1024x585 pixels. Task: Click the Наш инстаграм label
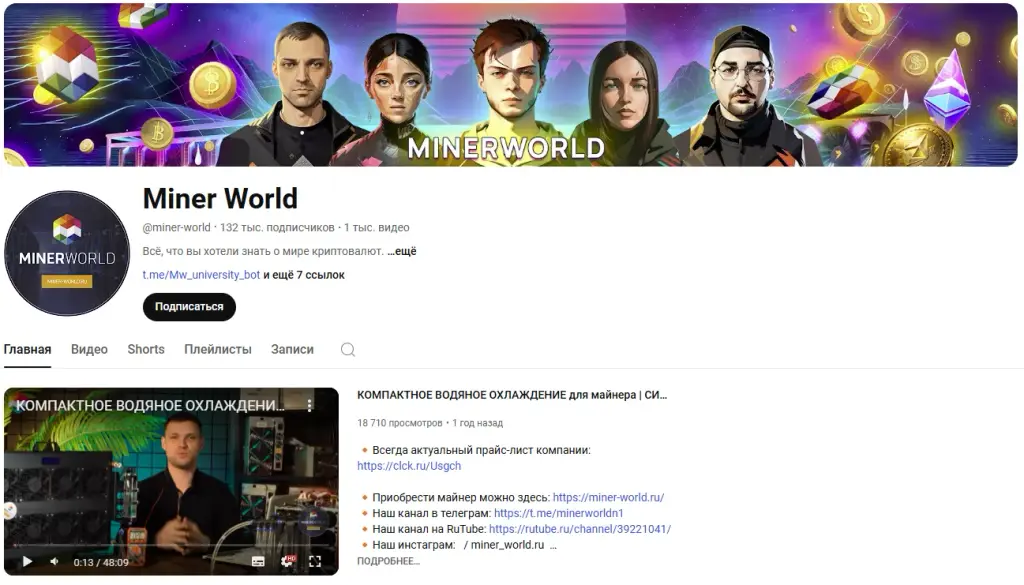click(414, 545)
